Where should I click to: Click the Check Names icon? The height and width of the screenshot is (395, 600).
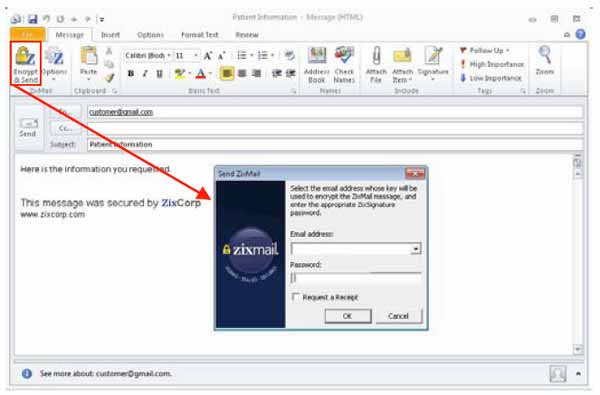click(344, 65)
